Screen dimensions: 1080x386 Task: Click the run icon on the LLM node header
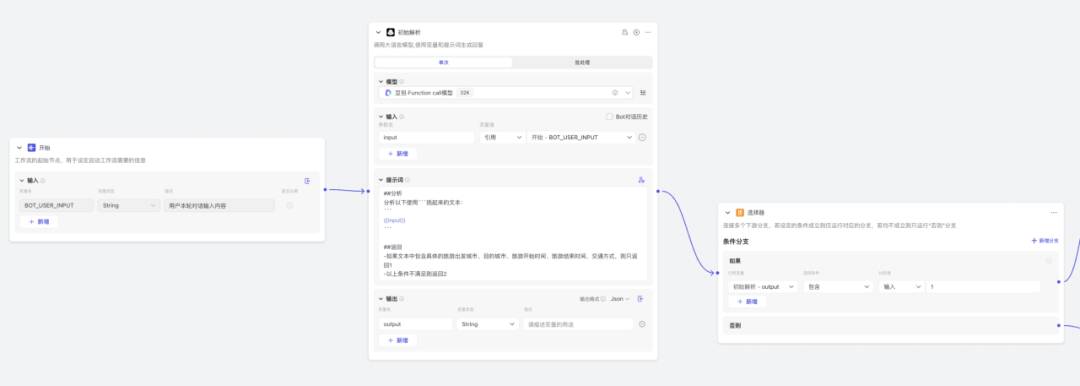pos(636,32)
